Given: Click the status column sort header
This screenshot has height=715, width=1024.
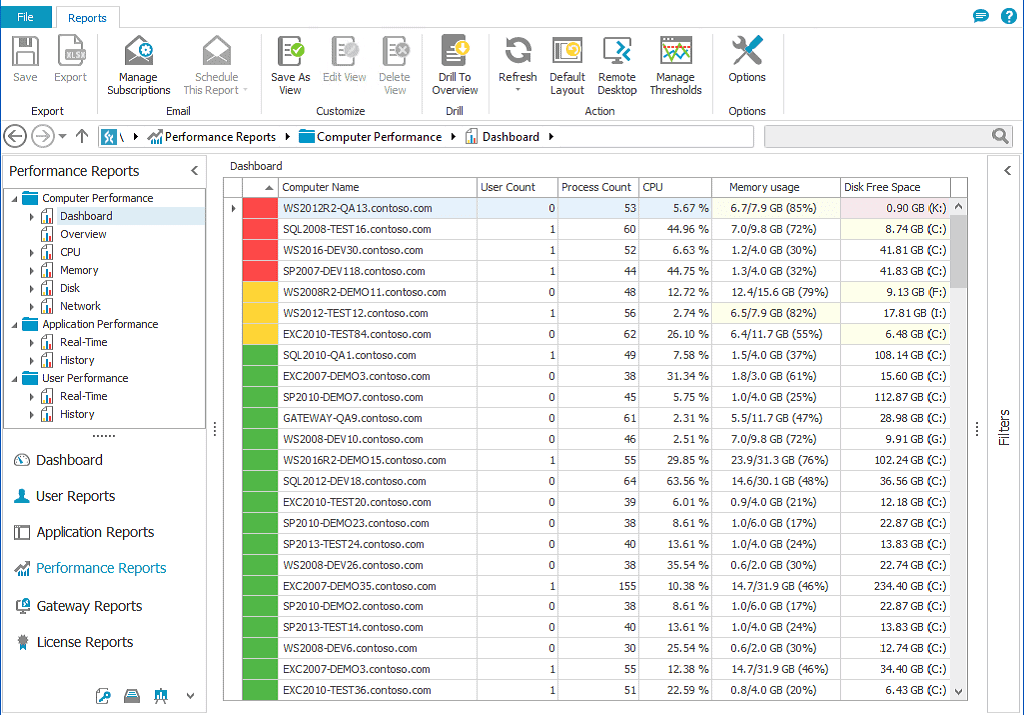Looking at the screenshot, I should pos(260,187).
